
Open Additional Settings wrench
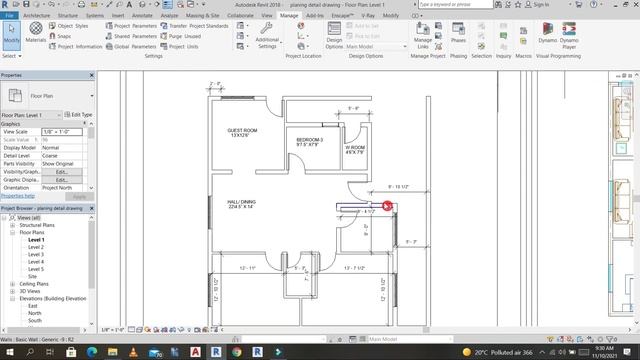click(267, 36)
